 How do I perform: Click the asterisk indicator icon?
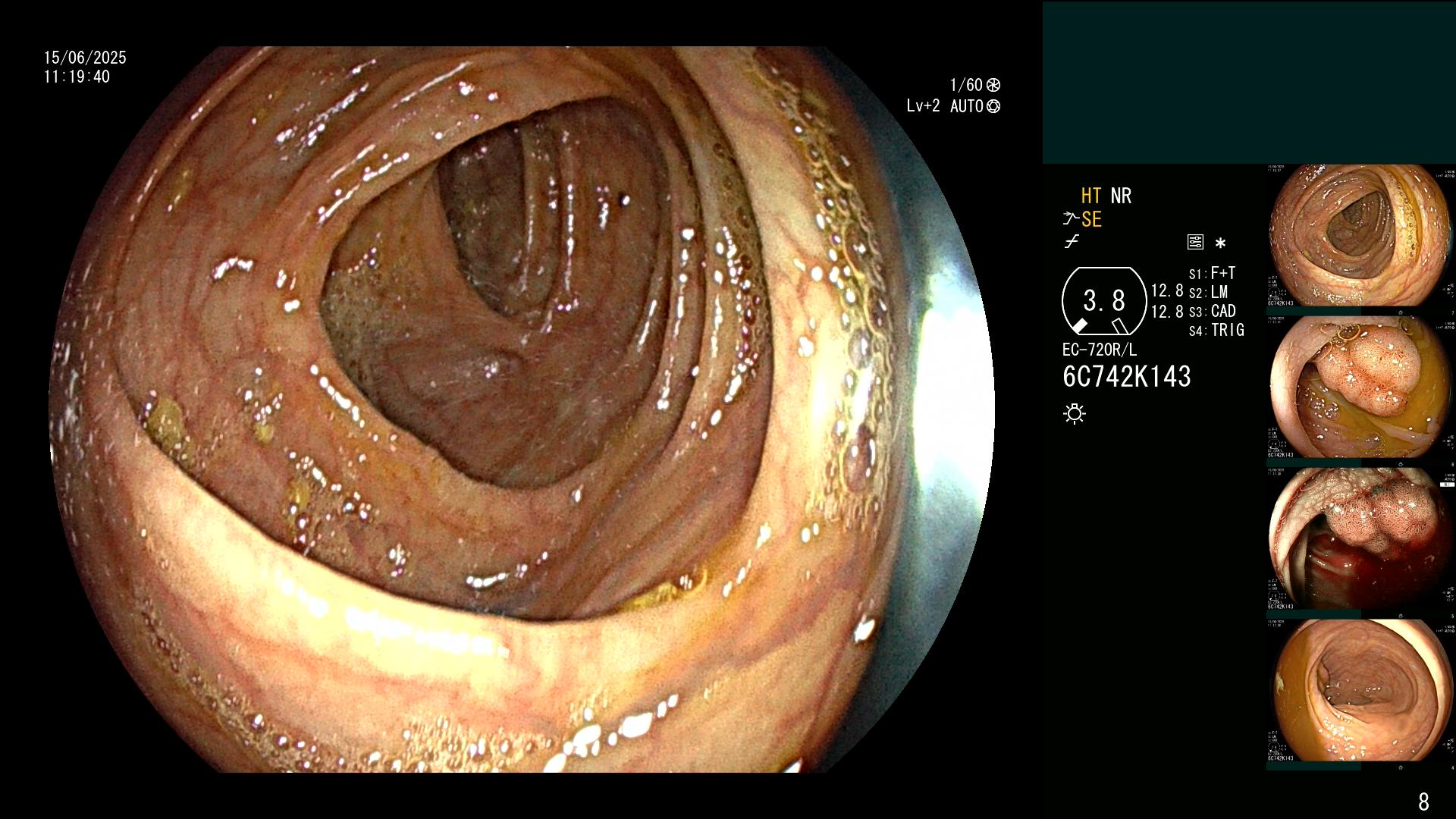pyautogui.click(x=1220, y=243)
